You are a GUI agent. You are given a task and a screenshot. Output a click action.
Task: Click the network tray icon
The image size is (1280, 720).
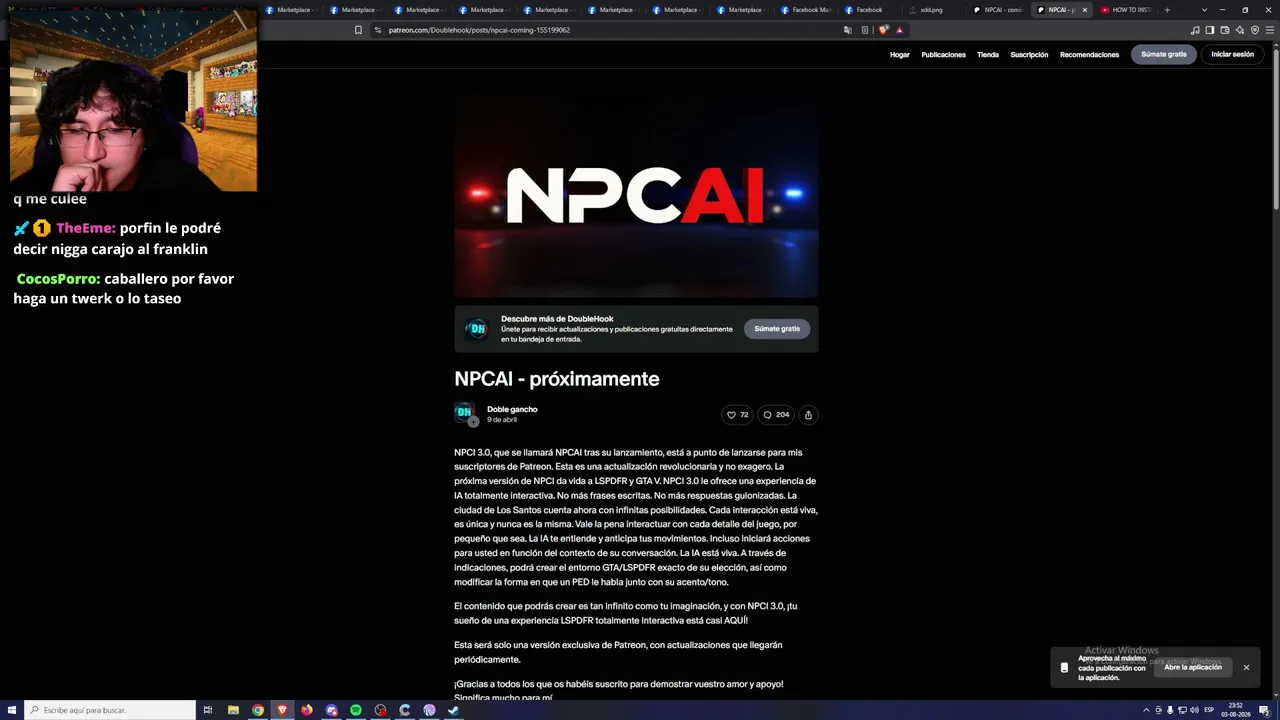tap(1182, 710)
